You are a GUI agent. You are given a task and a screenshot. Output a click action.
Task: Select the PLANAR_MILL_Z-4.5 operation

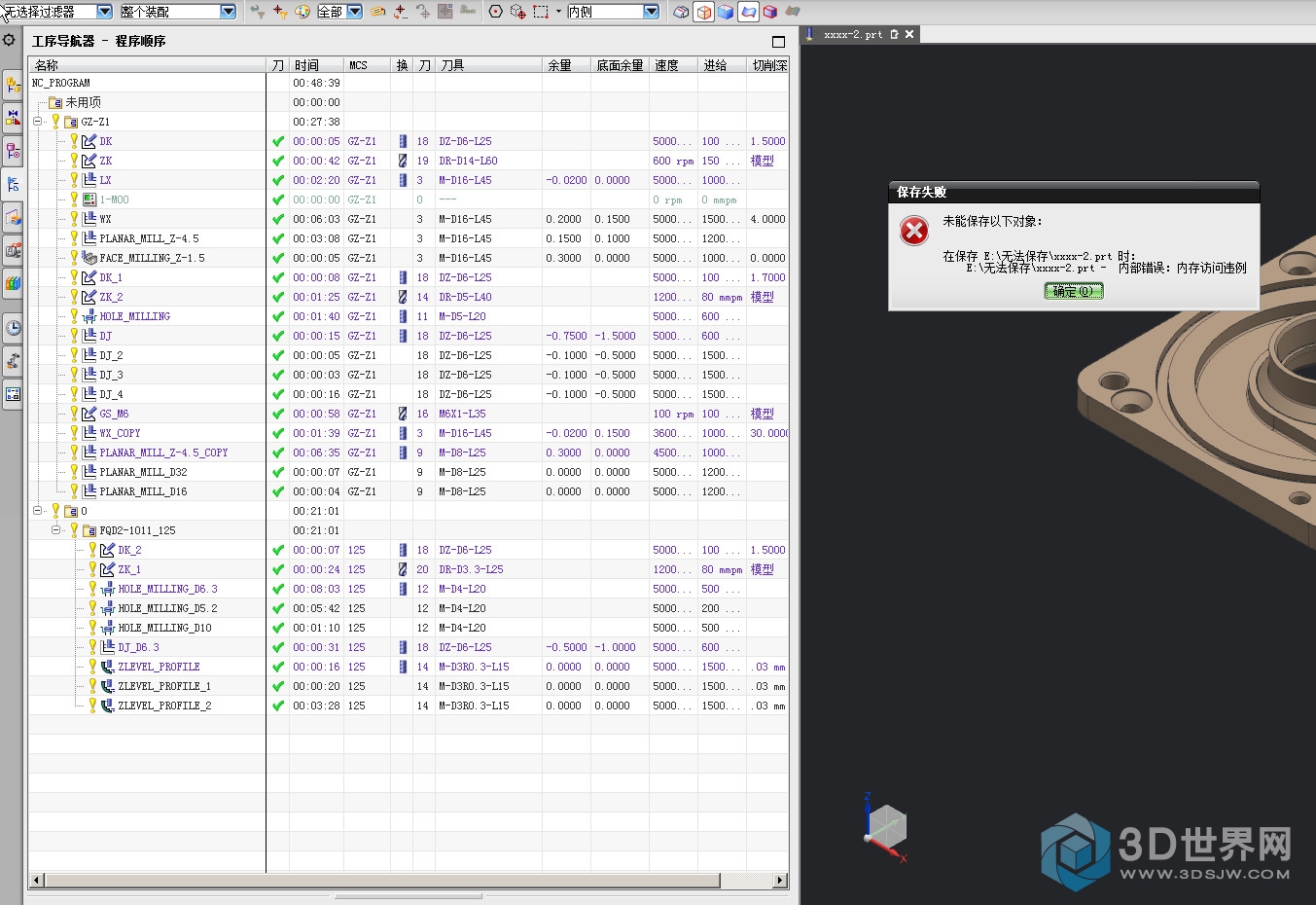[149, 238]
